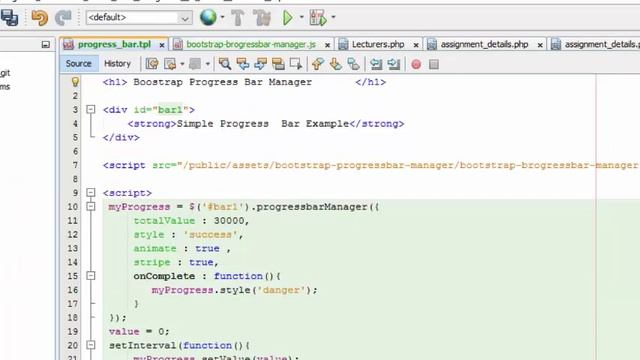The width and height of the screenshot is (640, 360).
Task: Close the assignment_details.php tab
Action: pos(540,45)
